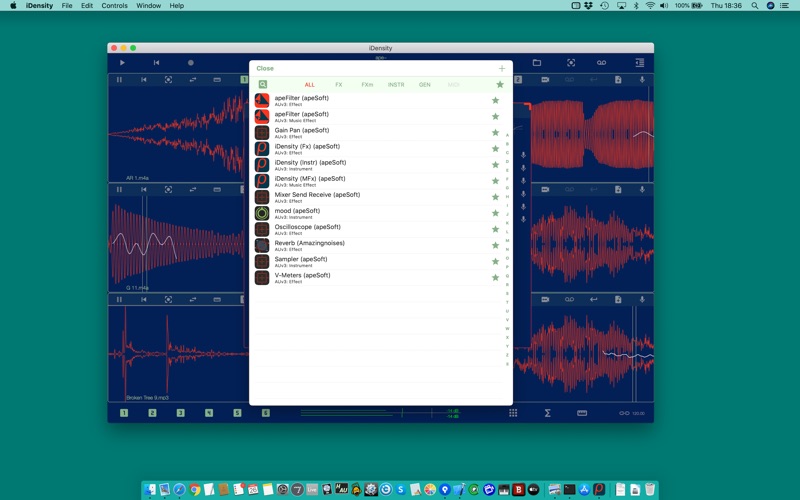Select apeFilter (apeSoft) AUv3: Effect
This screenshot has width=800, height=500.
[x=378, y=101]
